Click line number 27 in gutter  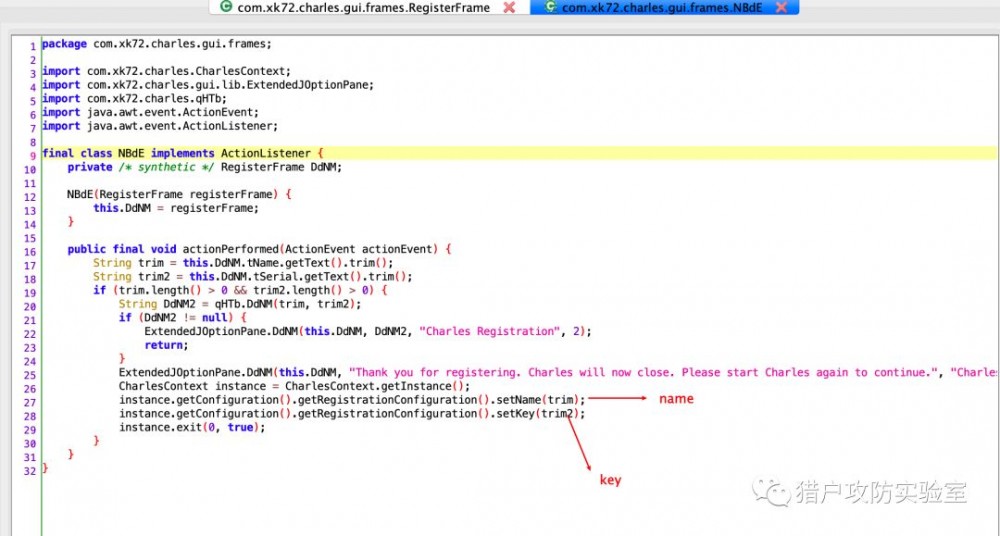[x=30, y=403]
